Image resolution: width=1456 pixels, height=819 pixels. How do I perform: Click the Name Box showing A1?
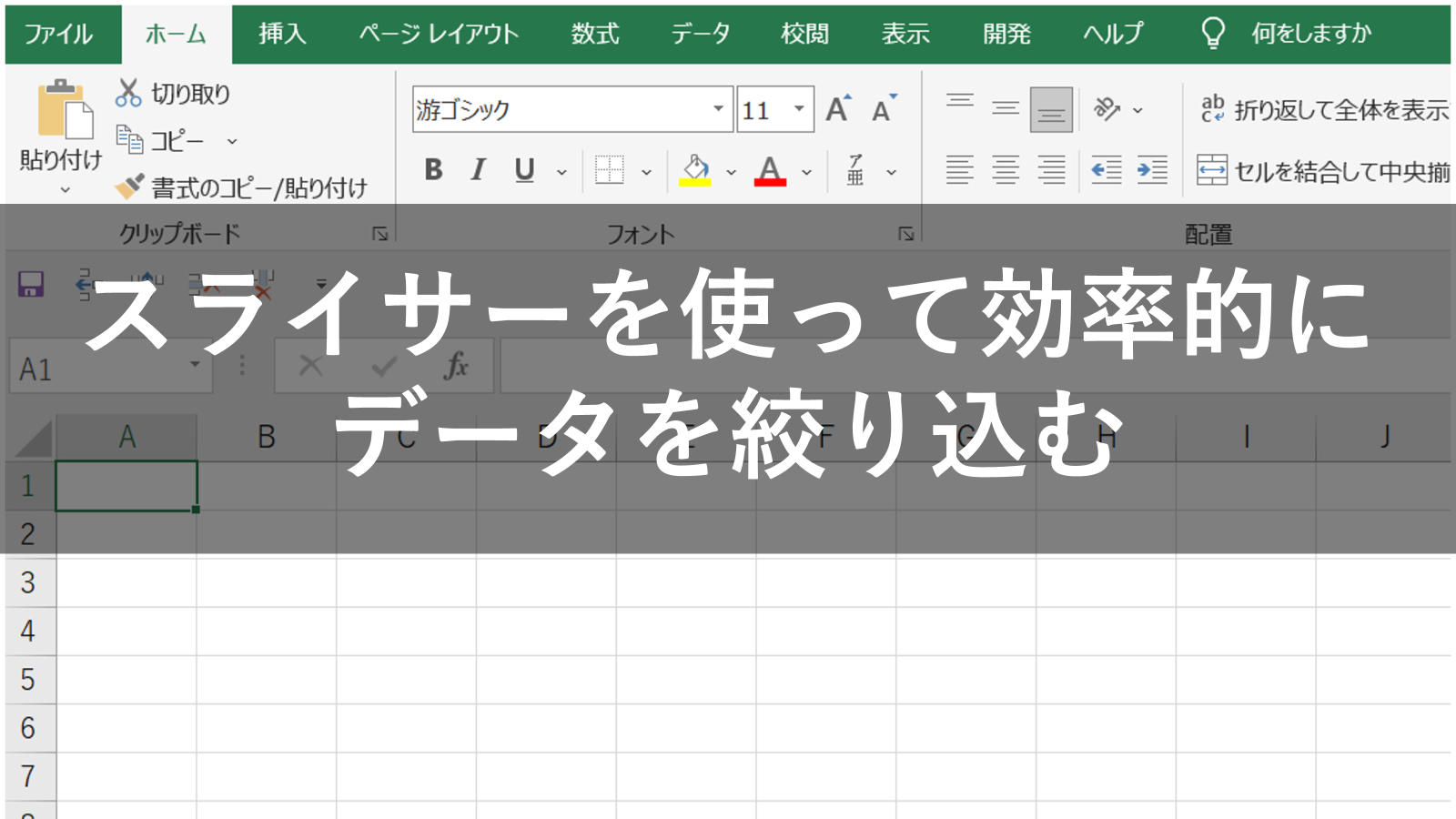(x=111, y=368)
